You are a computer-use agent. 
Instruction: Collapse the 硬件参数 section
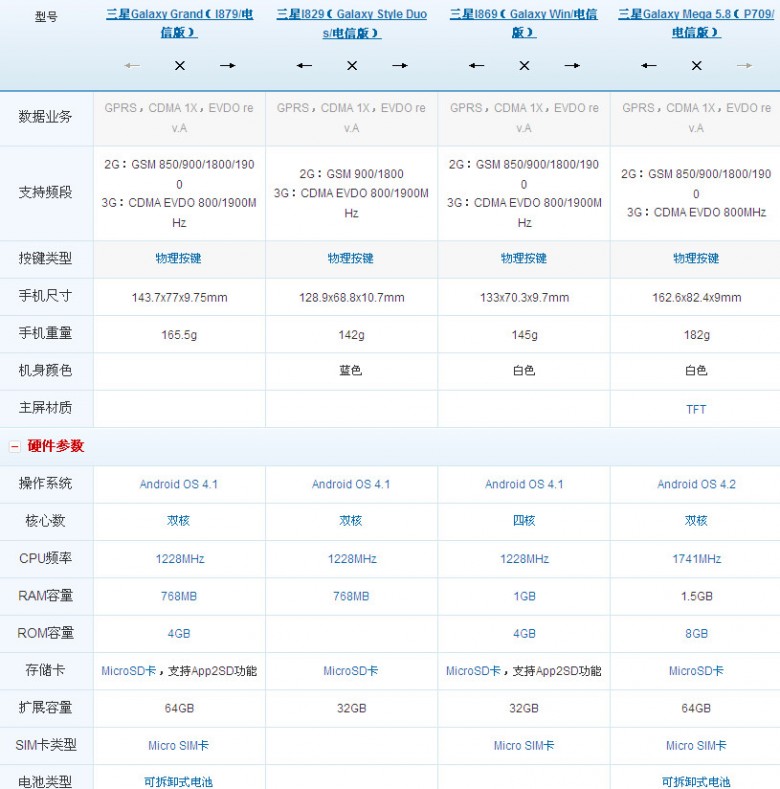(x=15, y=446)
